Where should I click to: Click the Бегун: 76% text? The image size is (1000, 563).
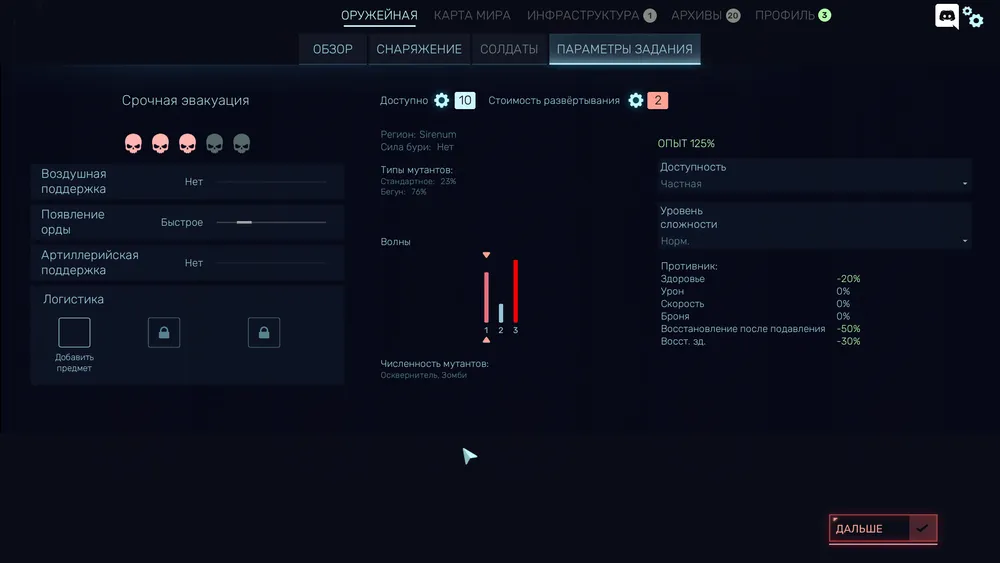tap(404, 192)
